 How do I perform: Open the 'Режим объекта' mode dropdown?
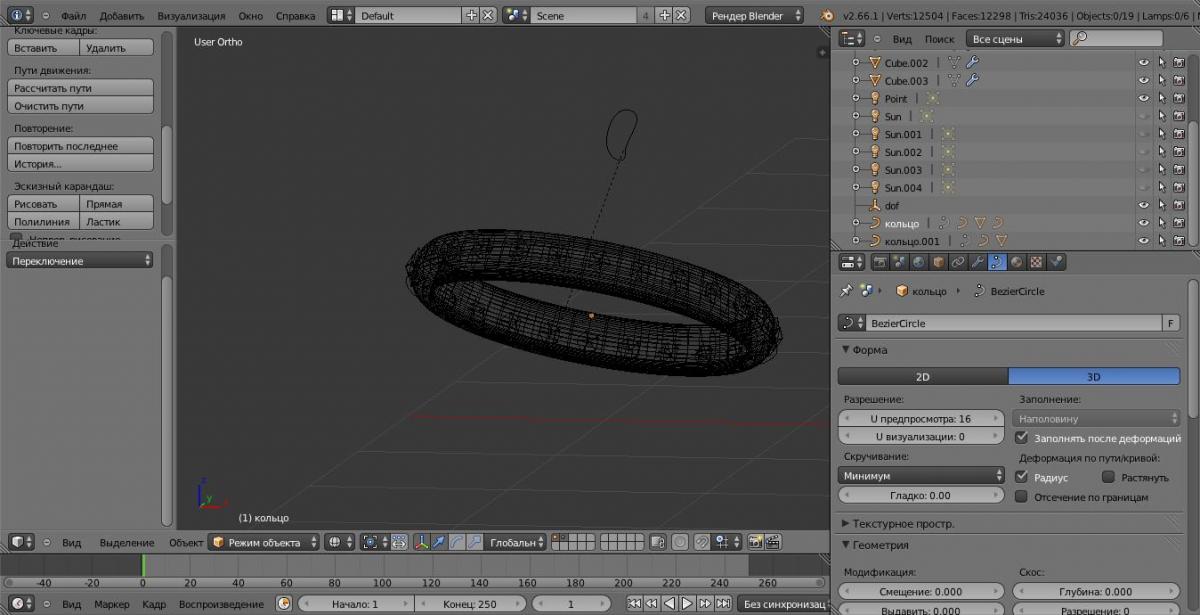pyautogui.click(x=264, y=542)
